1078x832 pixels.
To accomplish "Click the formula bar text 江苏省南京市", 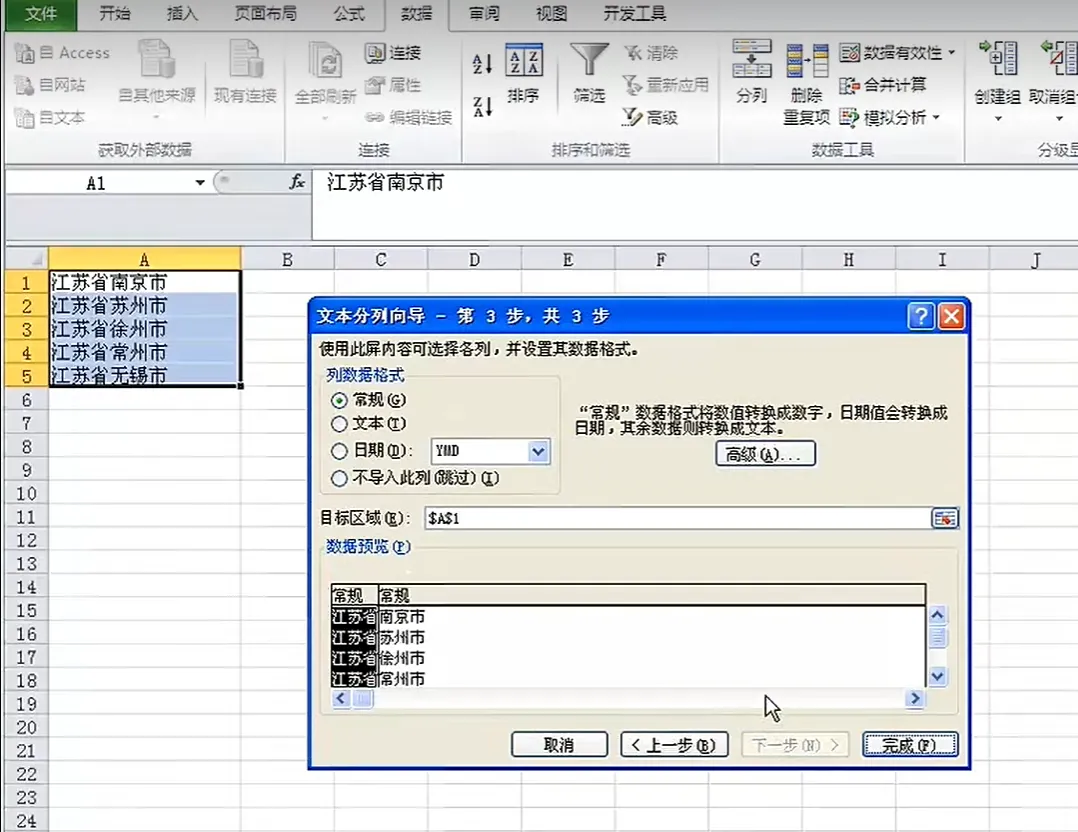I will pyautogui.click(x=386, y=183).
